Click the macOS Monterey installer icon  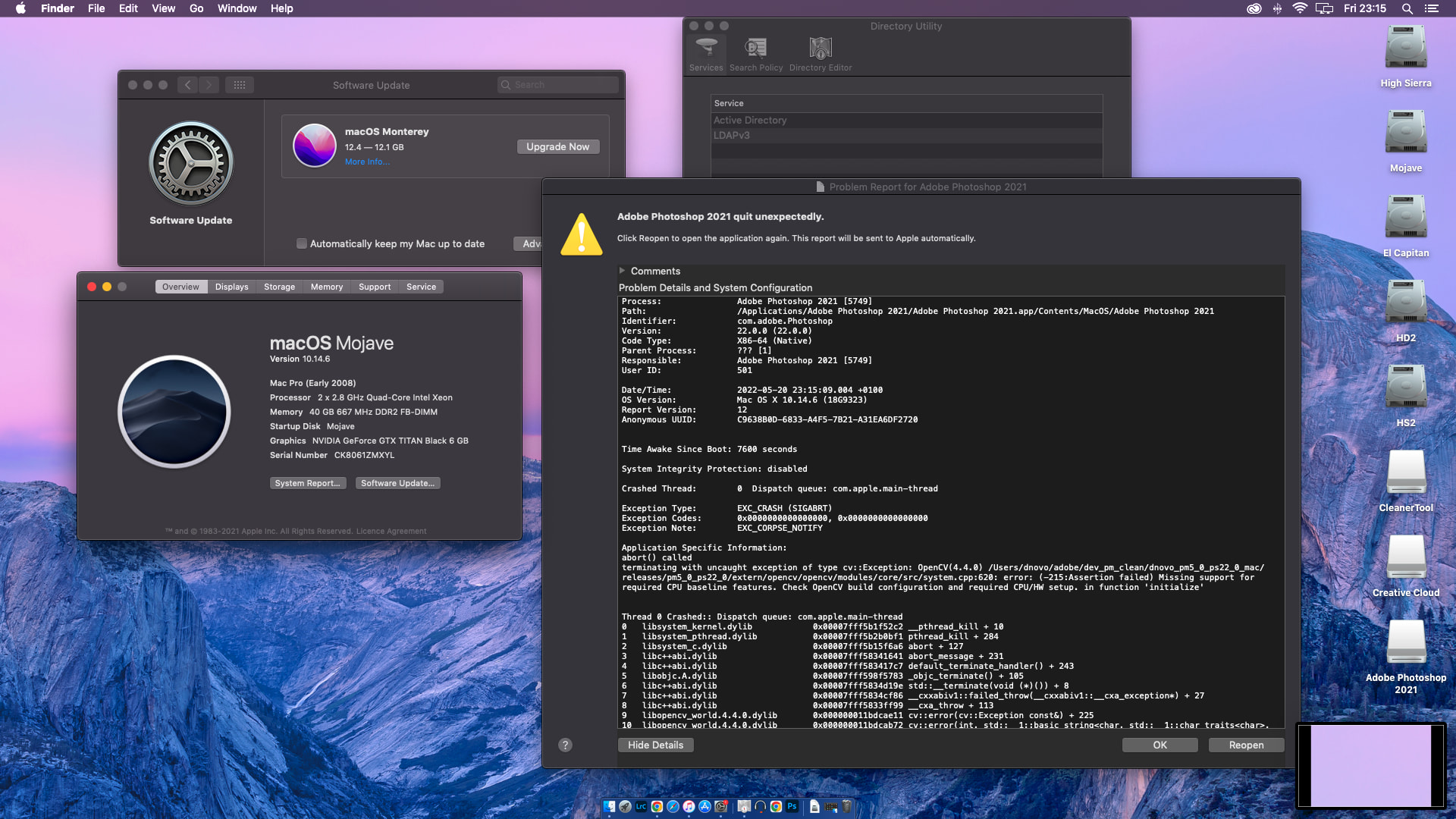(x=315, y=146)
